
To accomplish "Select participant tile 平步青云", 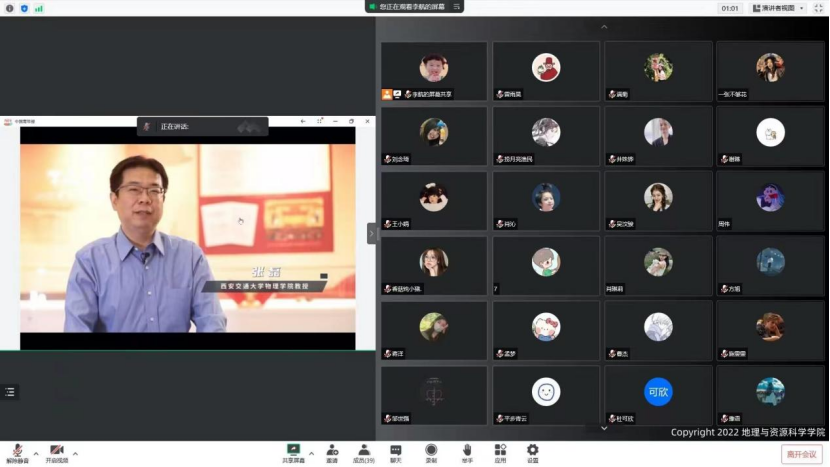I will pyautogui.click(x=546, y=396).
